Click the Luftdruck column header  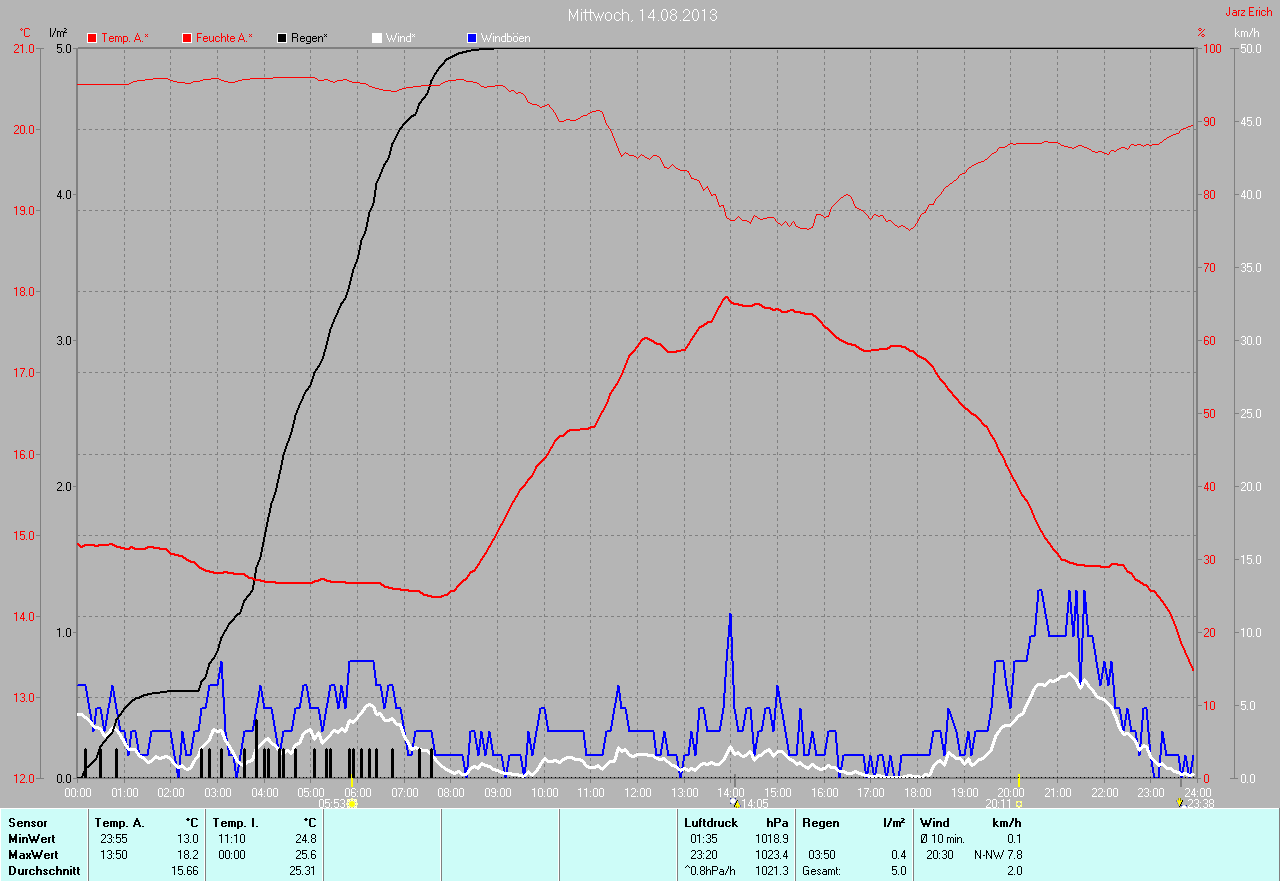711,823
